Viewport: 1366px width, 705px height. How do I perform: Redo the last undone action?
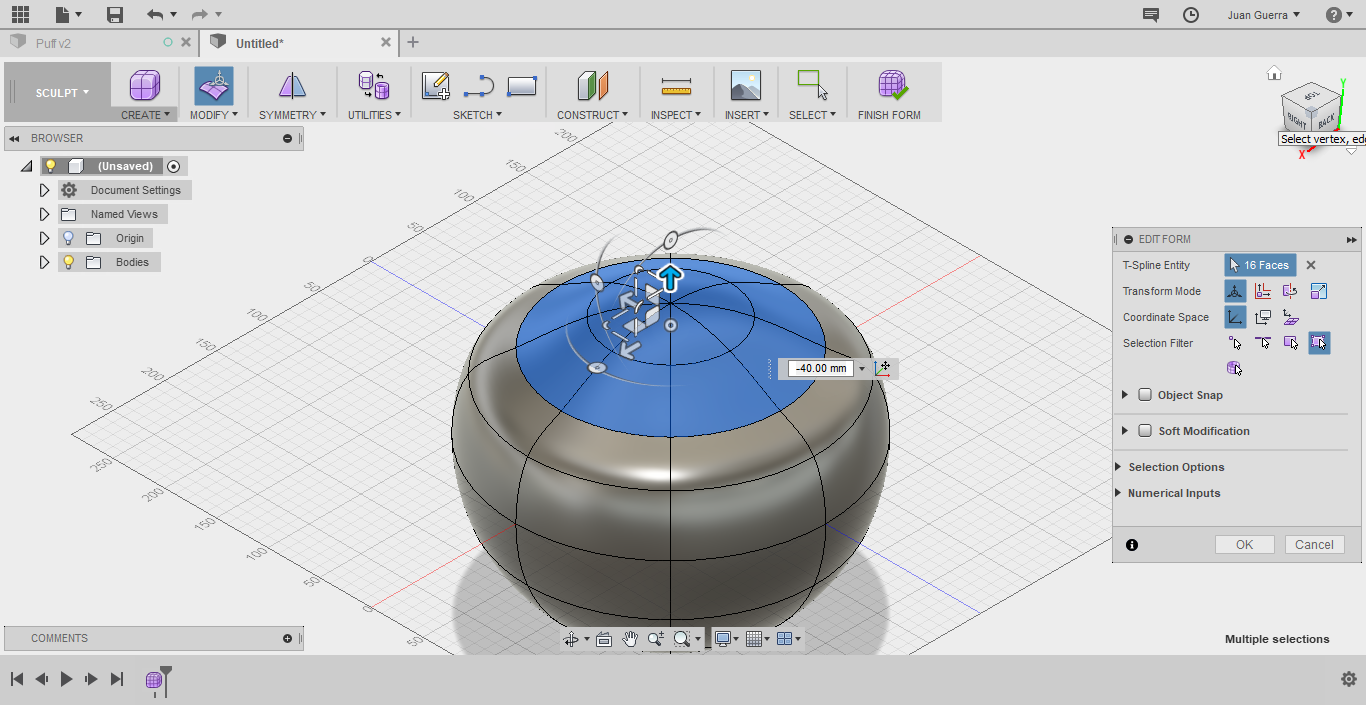198,15
